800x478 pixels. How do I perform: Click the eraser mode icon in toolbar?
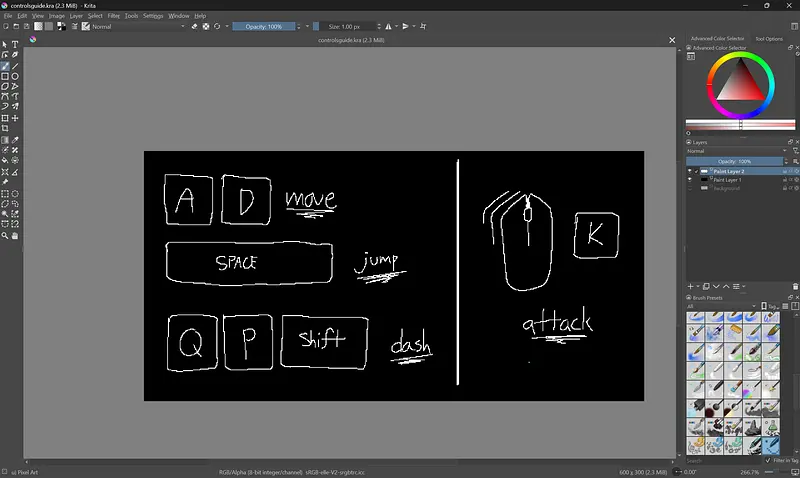coord(194,27)
